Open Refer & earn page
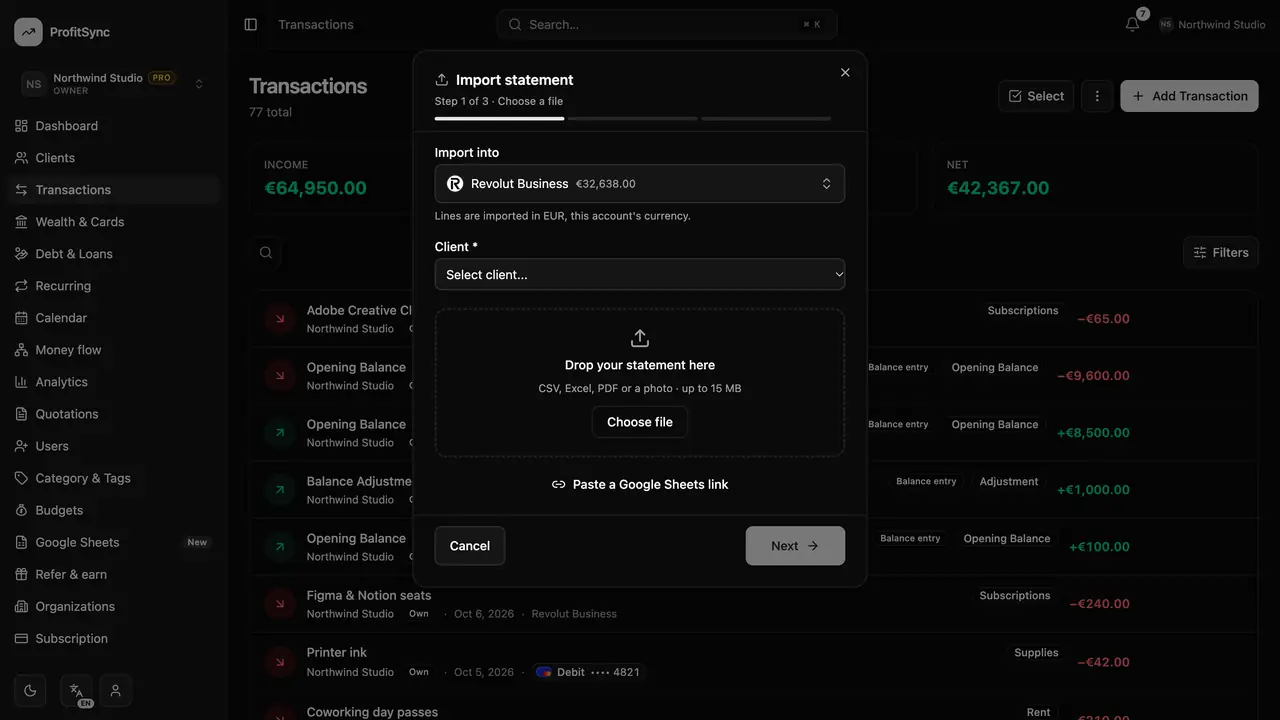1280x720 pixels. tap(113, 574)
